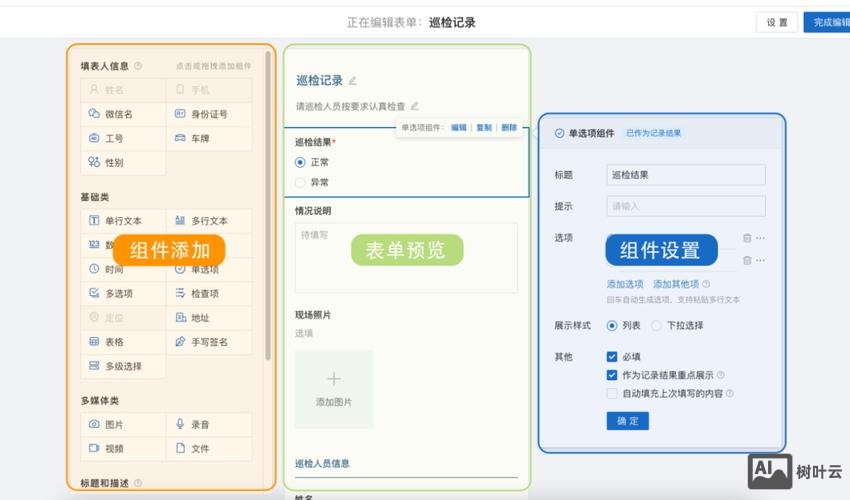Open more options for first option row
This screenshot has width=850, height=500.
tap(761, 238)
